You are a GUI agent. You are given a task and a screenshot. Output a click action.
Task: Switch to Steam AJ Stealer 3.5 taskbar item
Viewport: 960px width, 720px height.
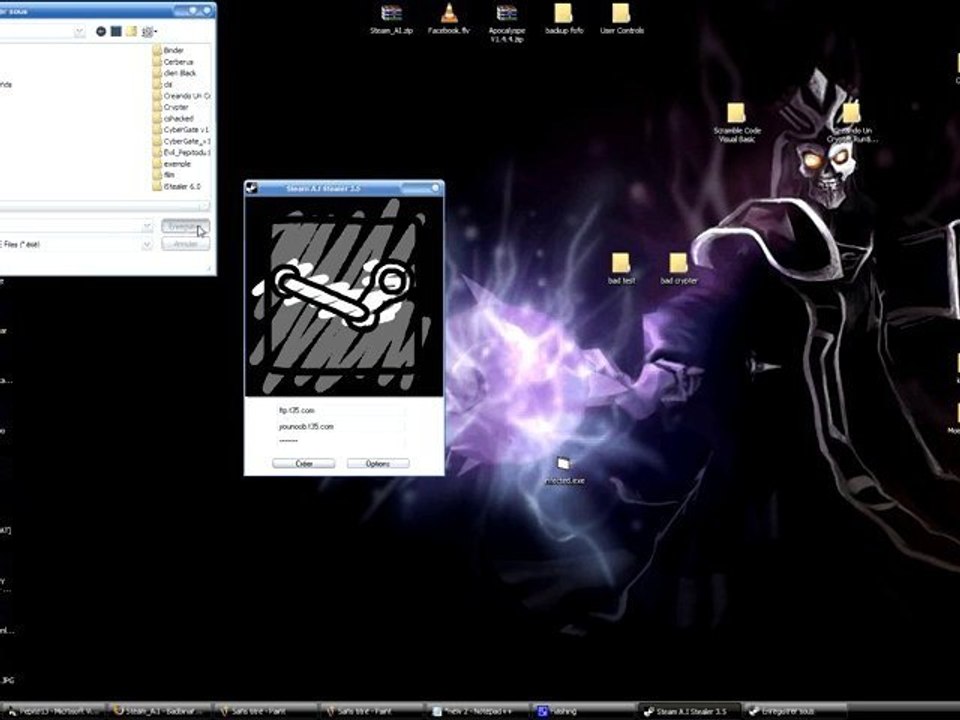pyautogui.click(x=689, y=711)
